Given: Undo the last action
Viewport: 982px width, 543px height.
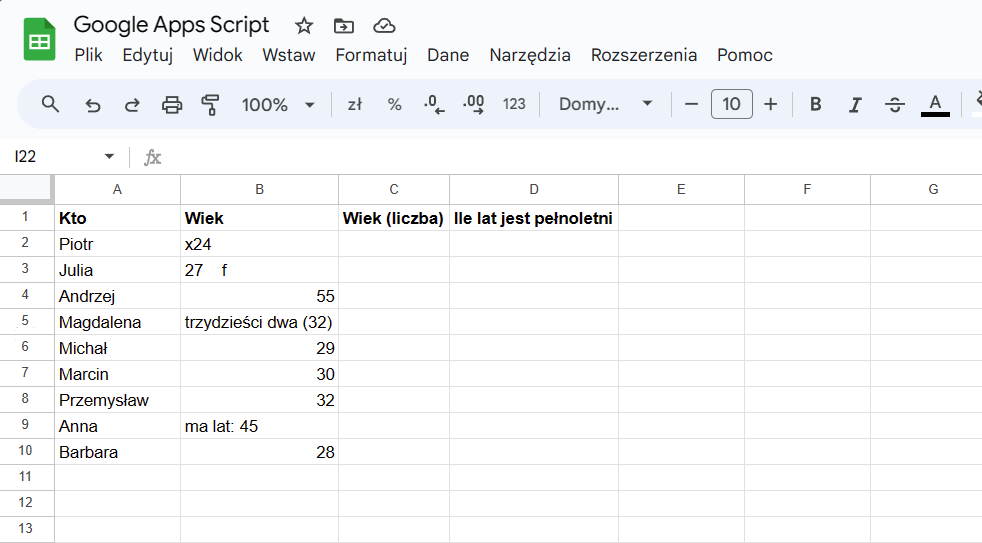Looking at the screenshot, I should pos(93,105).
